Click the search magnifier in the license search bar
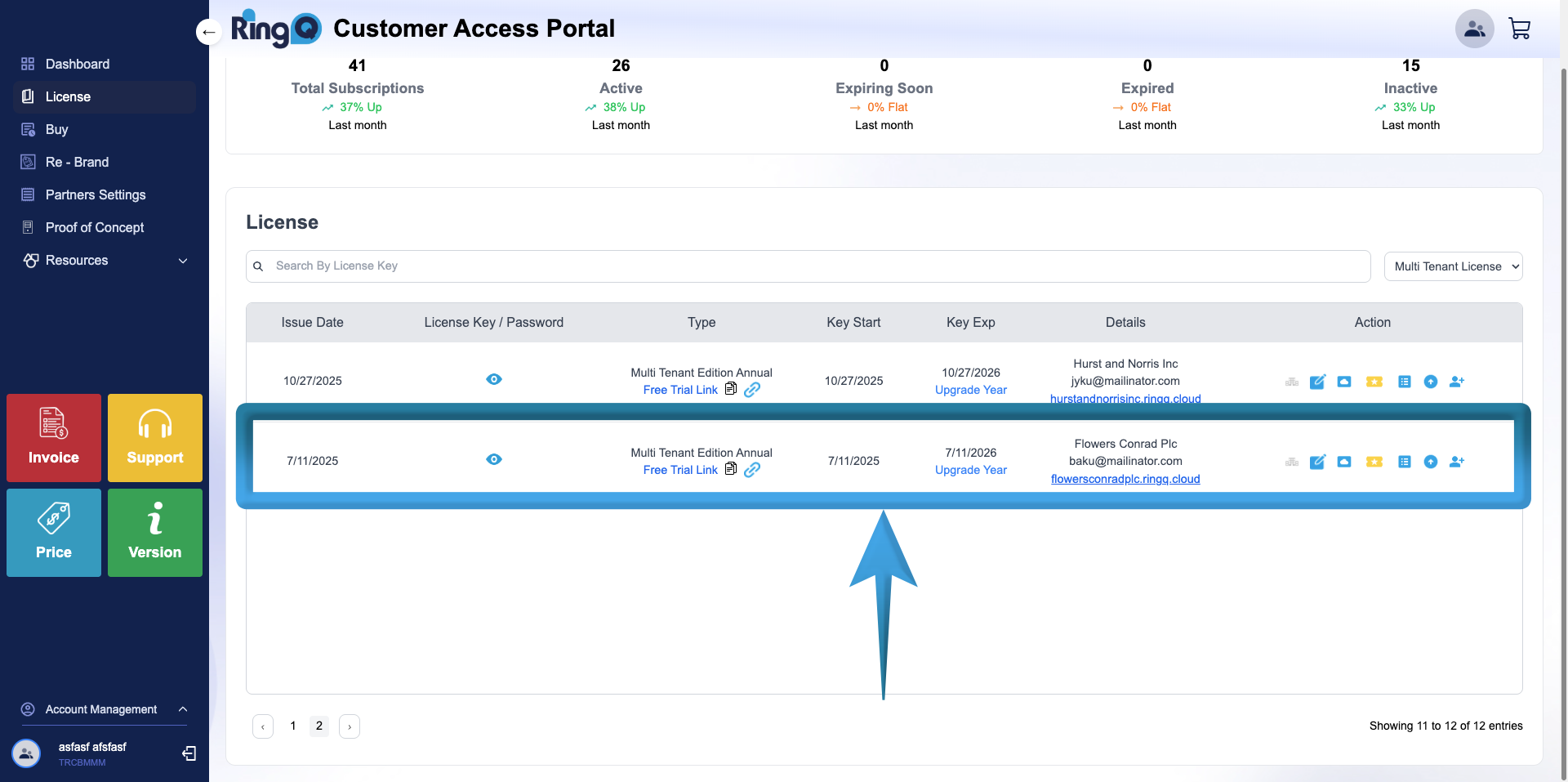 tap(258, 266)
